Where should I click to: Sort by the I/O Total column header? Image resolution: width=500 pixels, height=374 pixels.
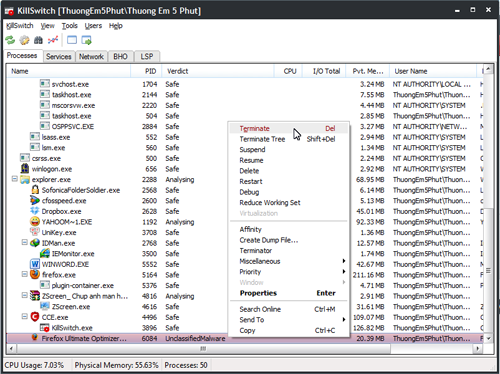click(324, 71)
